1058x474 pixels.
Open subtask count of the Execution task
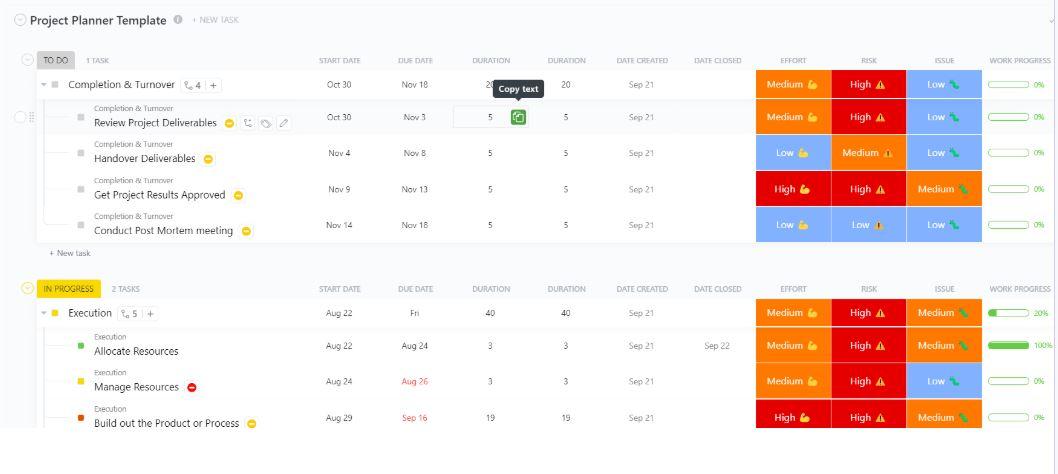[x=129, y=313]
